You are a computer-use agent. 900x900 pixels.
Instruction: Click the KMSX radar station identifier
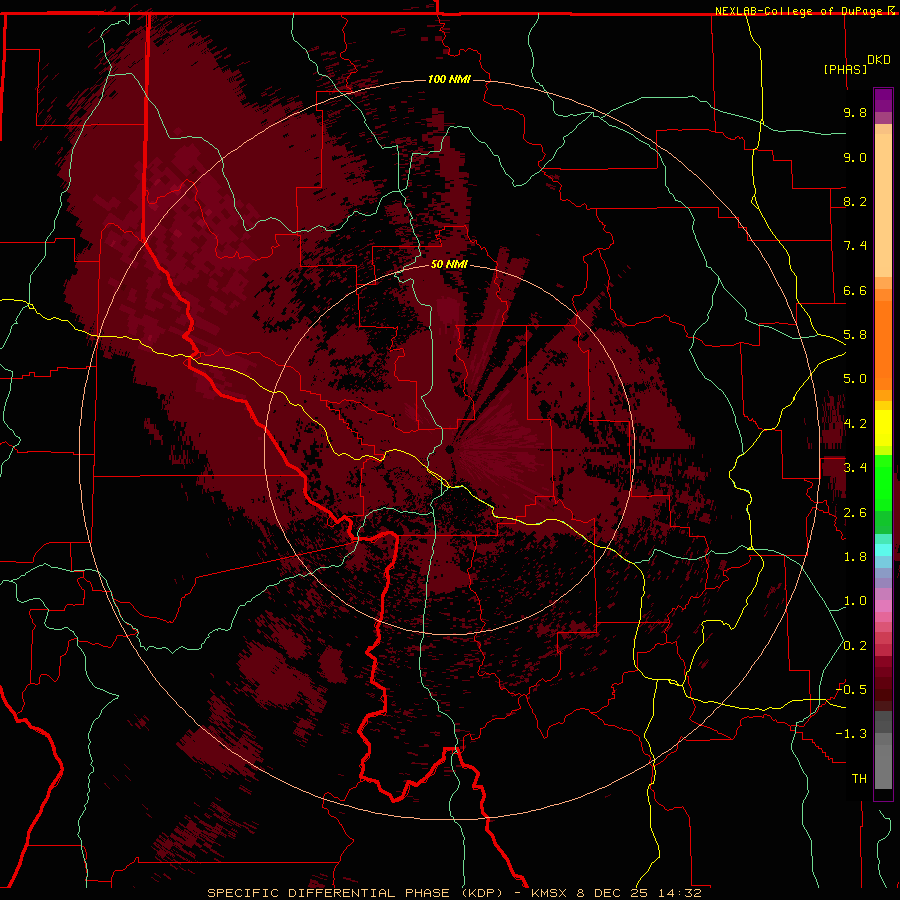(x=550, y=893)
